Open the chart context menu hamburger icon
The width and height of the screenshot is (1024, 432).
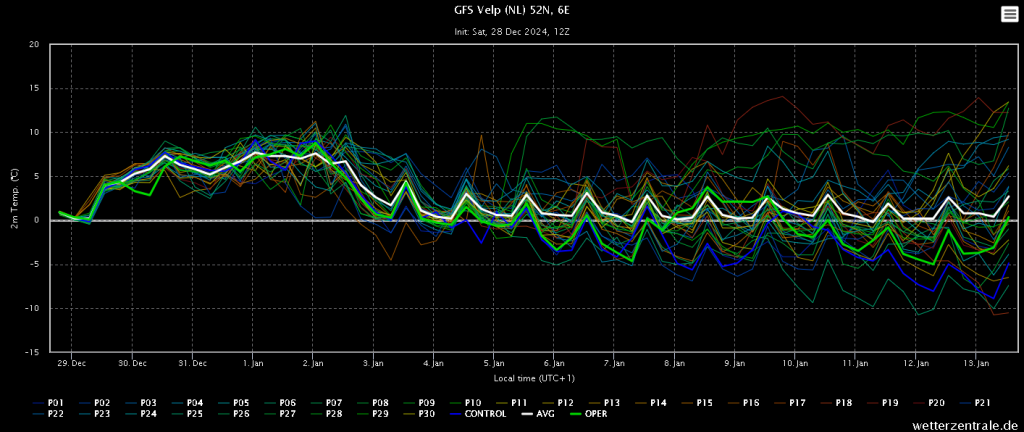1009,14
